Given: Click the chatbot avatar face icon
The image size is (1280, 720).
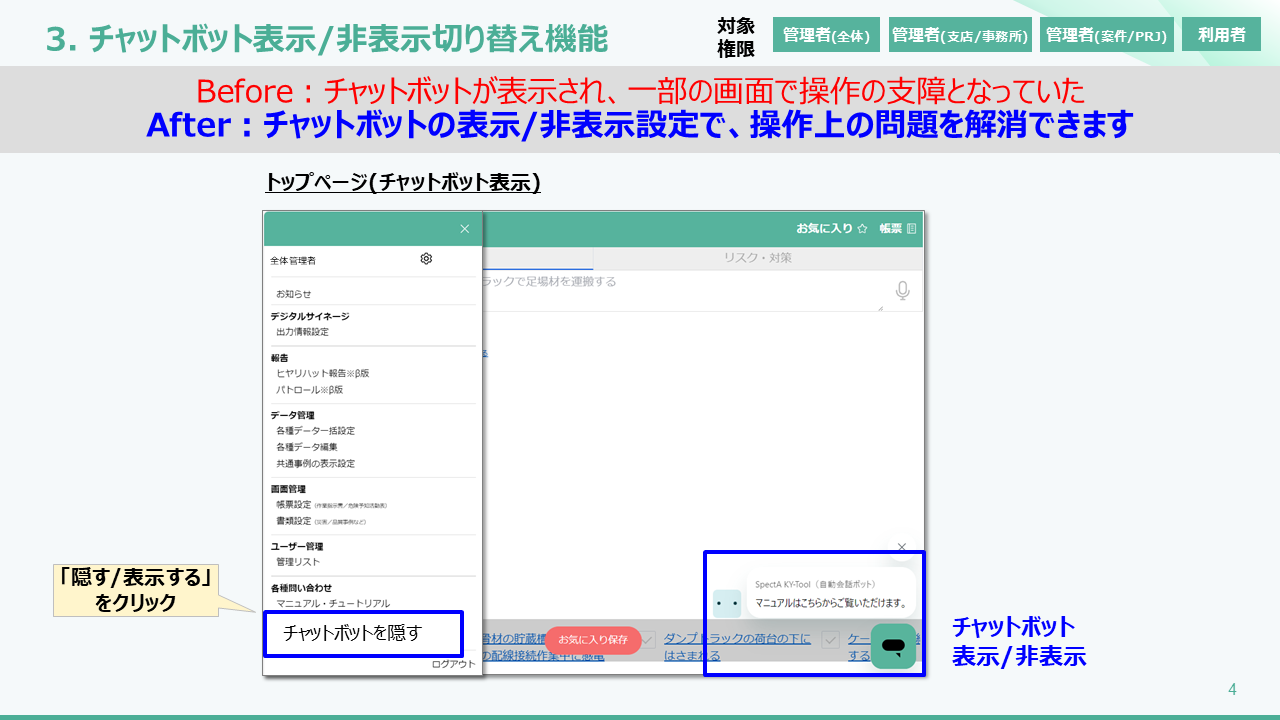Looking at the screenshot, I should pos(727,603).
